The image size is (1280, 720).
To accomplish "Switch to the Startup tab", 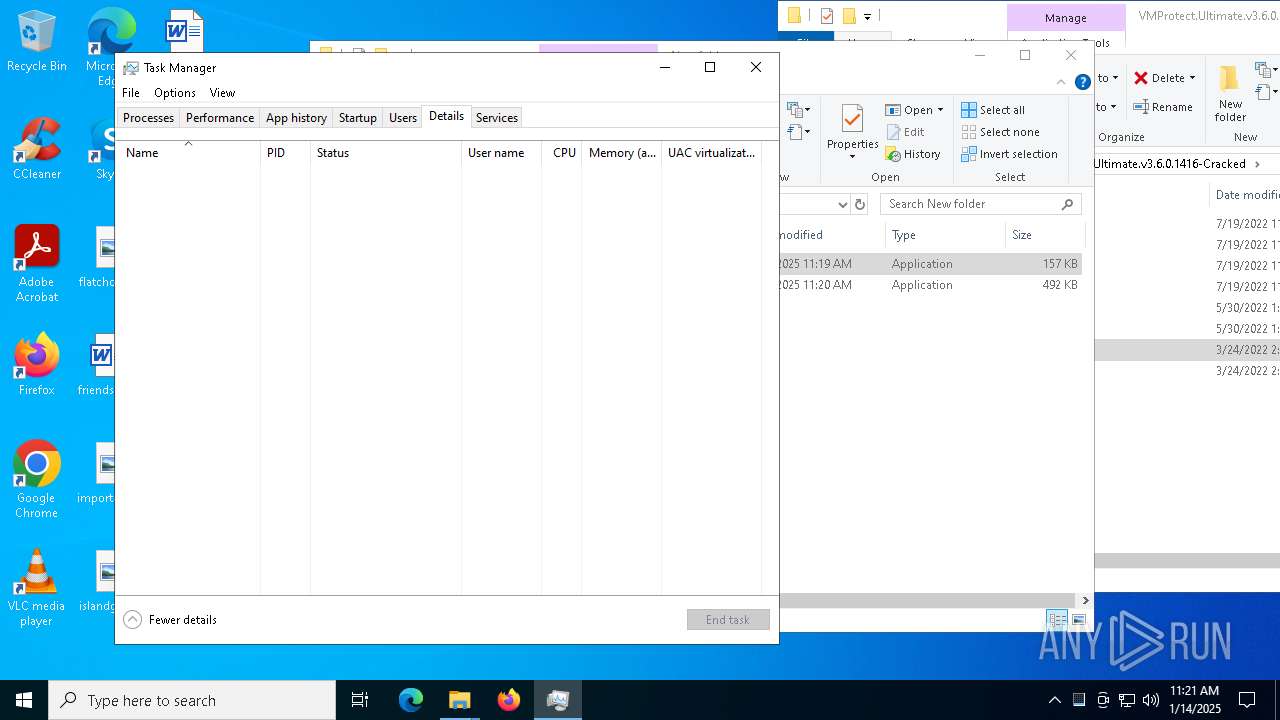I will tap(357, 118).
